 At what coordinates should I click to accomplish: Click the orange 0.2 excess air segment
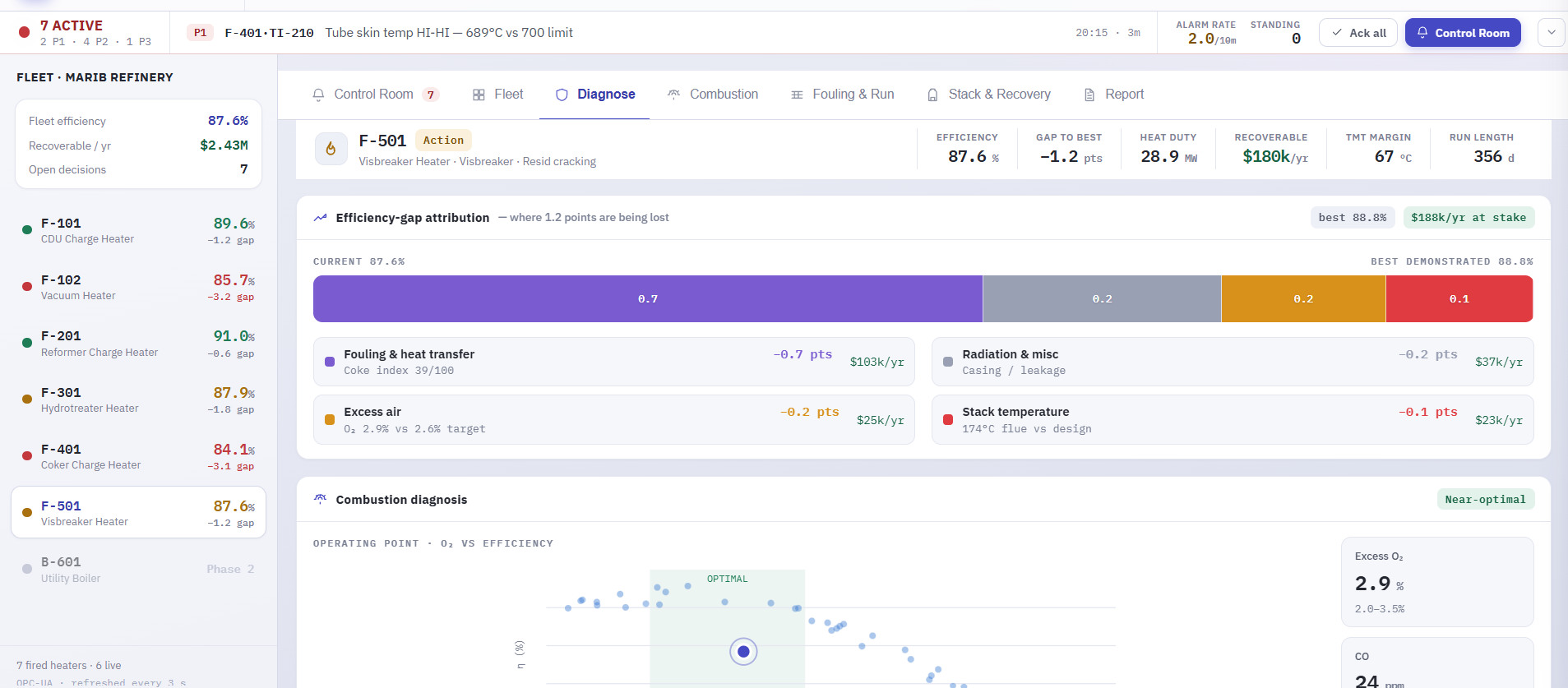[1303, 298]
